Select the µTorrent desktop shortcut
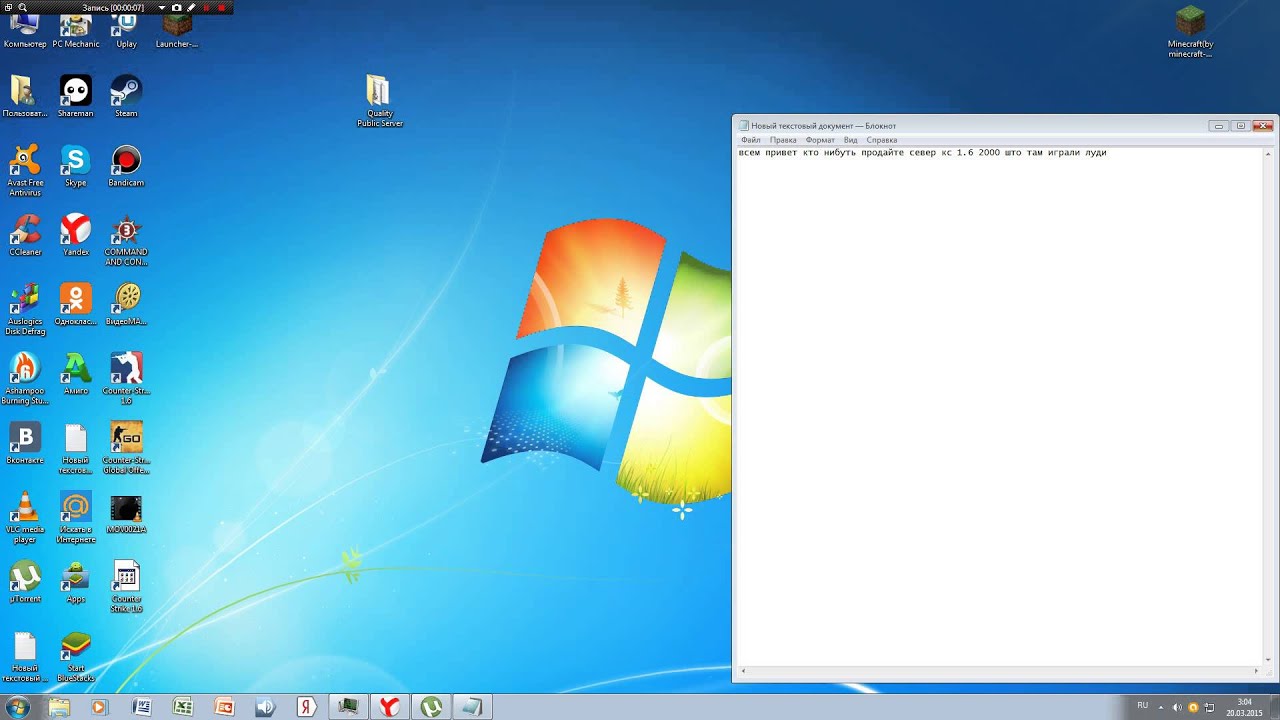 coord(25,581)
